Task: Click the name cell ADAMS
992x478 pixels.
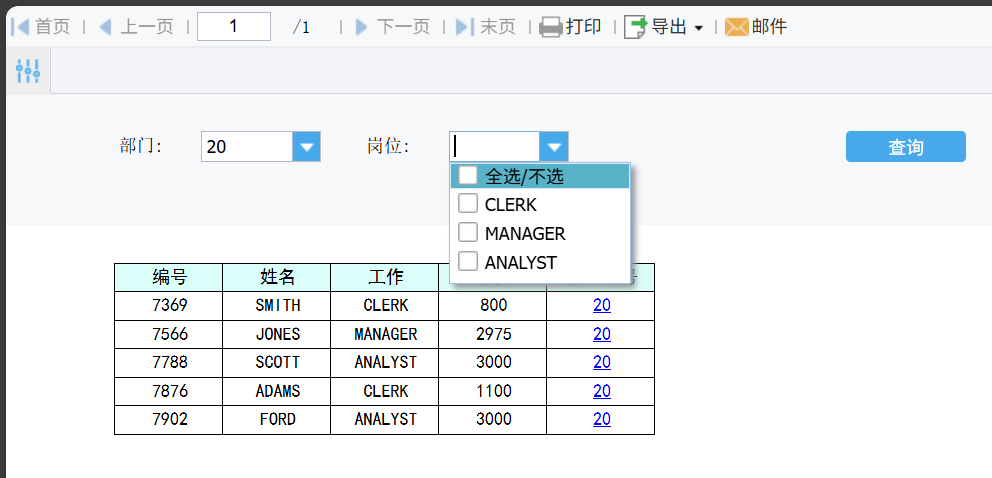Action: [x=277, y=391]
